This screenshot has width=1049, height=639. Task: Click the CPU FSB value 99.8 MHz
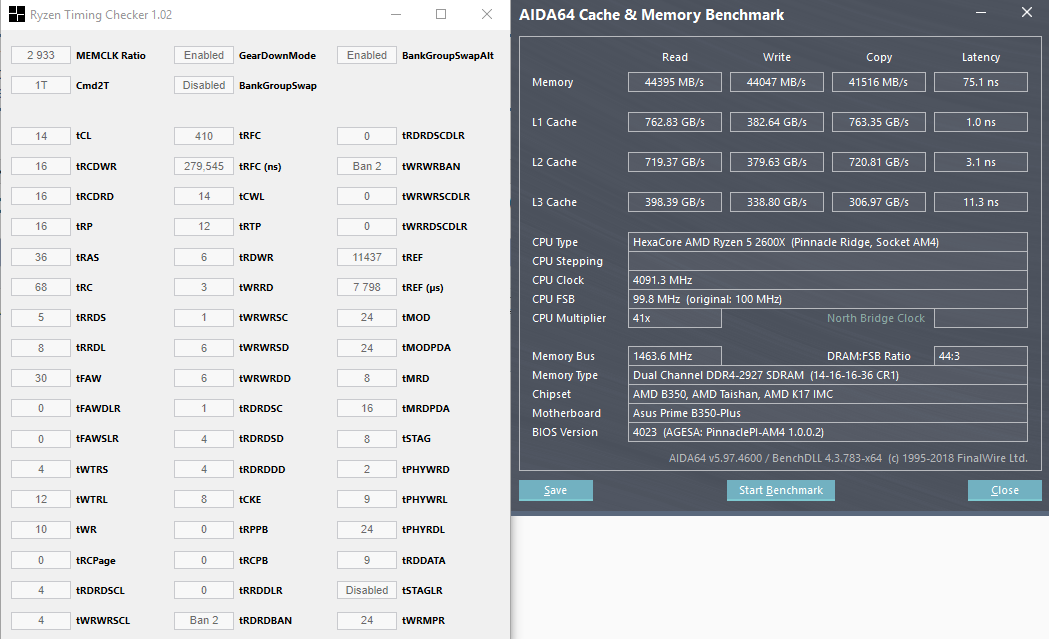coord(828,299)
